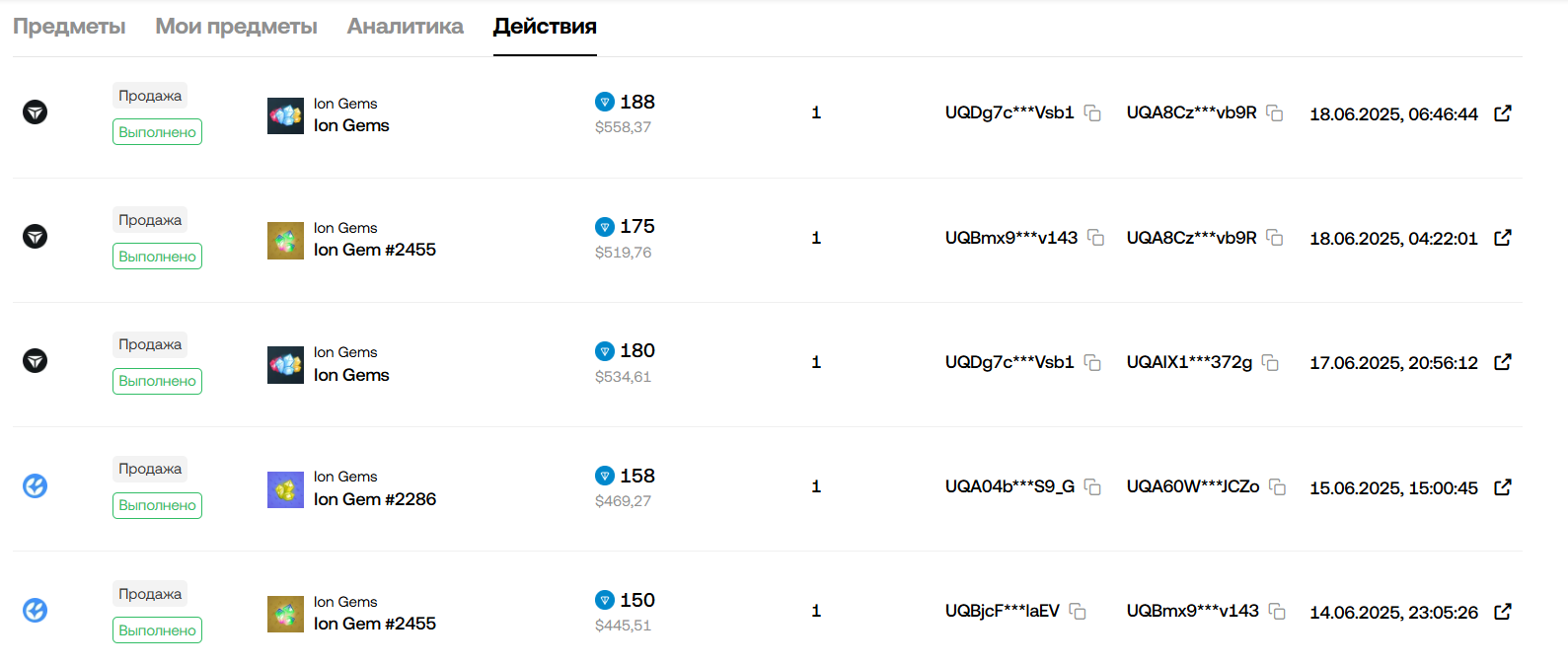The height and width of the screenshot is (666, 1568).
Task: Open external link for 18.06.2025, 06:46:44 transaction
Action: [1502, 113]
